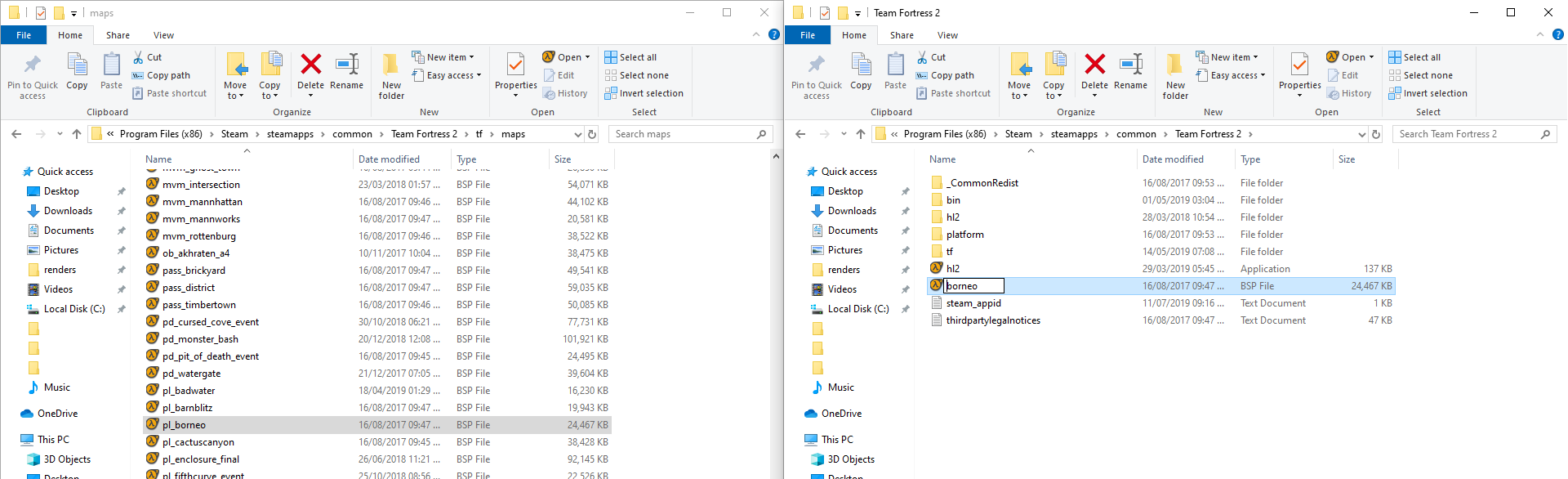Click Copy path in maps window

click(161, 75)
